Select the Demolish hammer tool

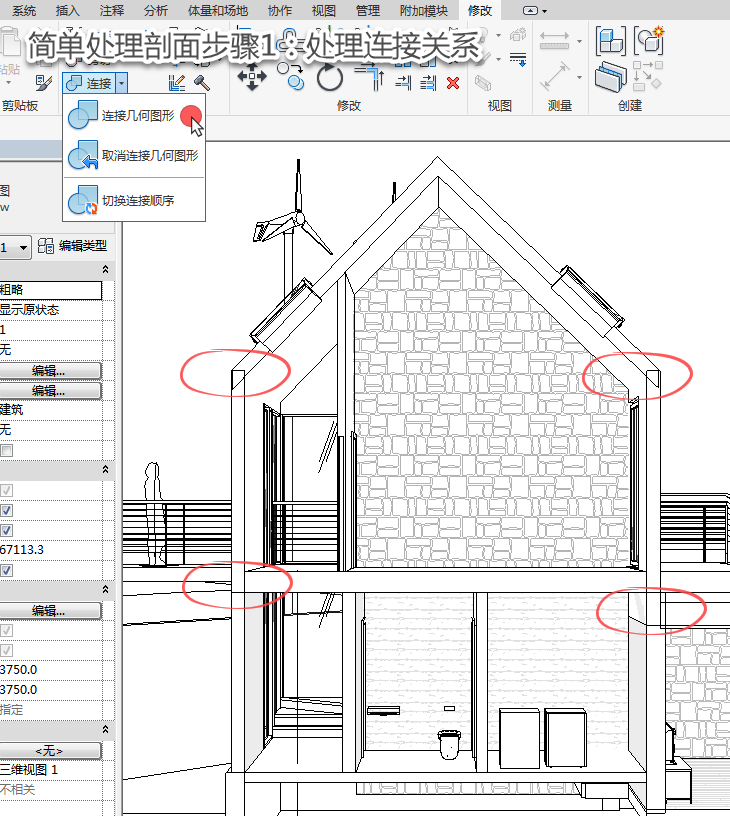click(x=201, y=83)
